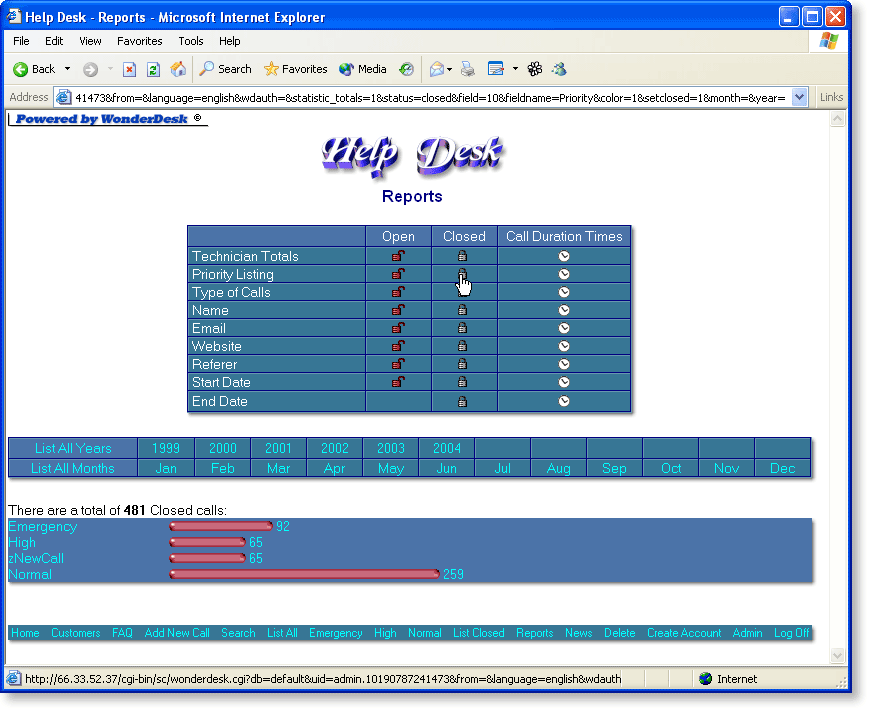Open the Favorites menu
Image resolution: width=872 pixels, height=713 pixels.
[140, 41]
